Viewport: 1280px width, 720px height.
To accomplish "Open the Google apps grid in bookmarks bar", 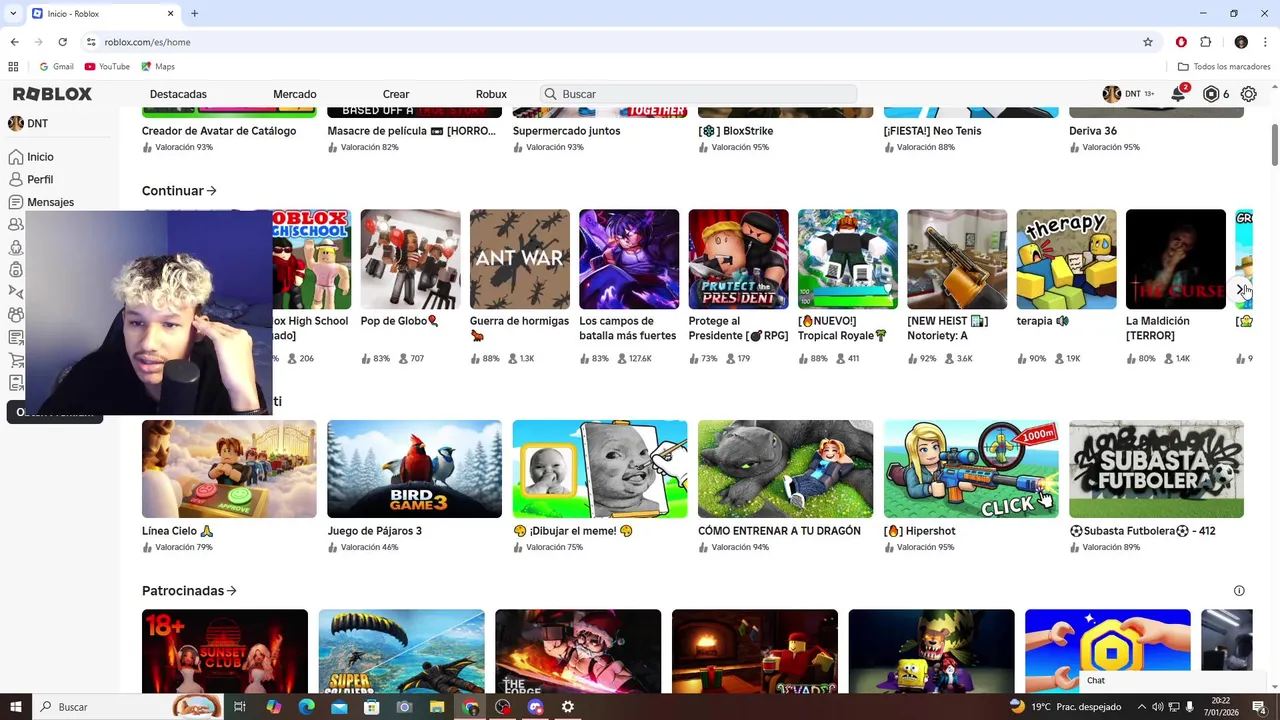I will click(13, 67).
